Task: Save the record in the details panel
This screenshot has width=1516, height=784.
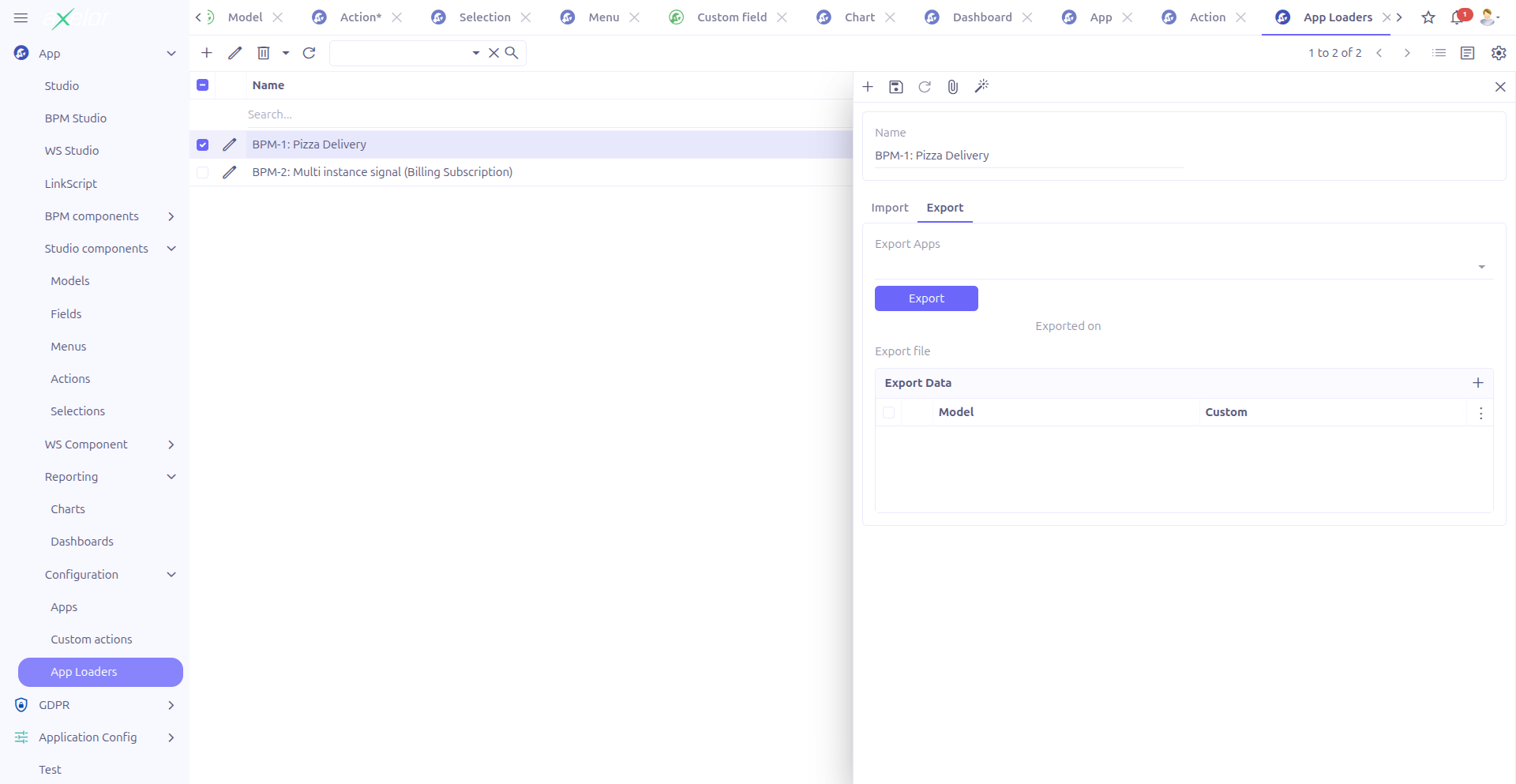Action: 896,87
